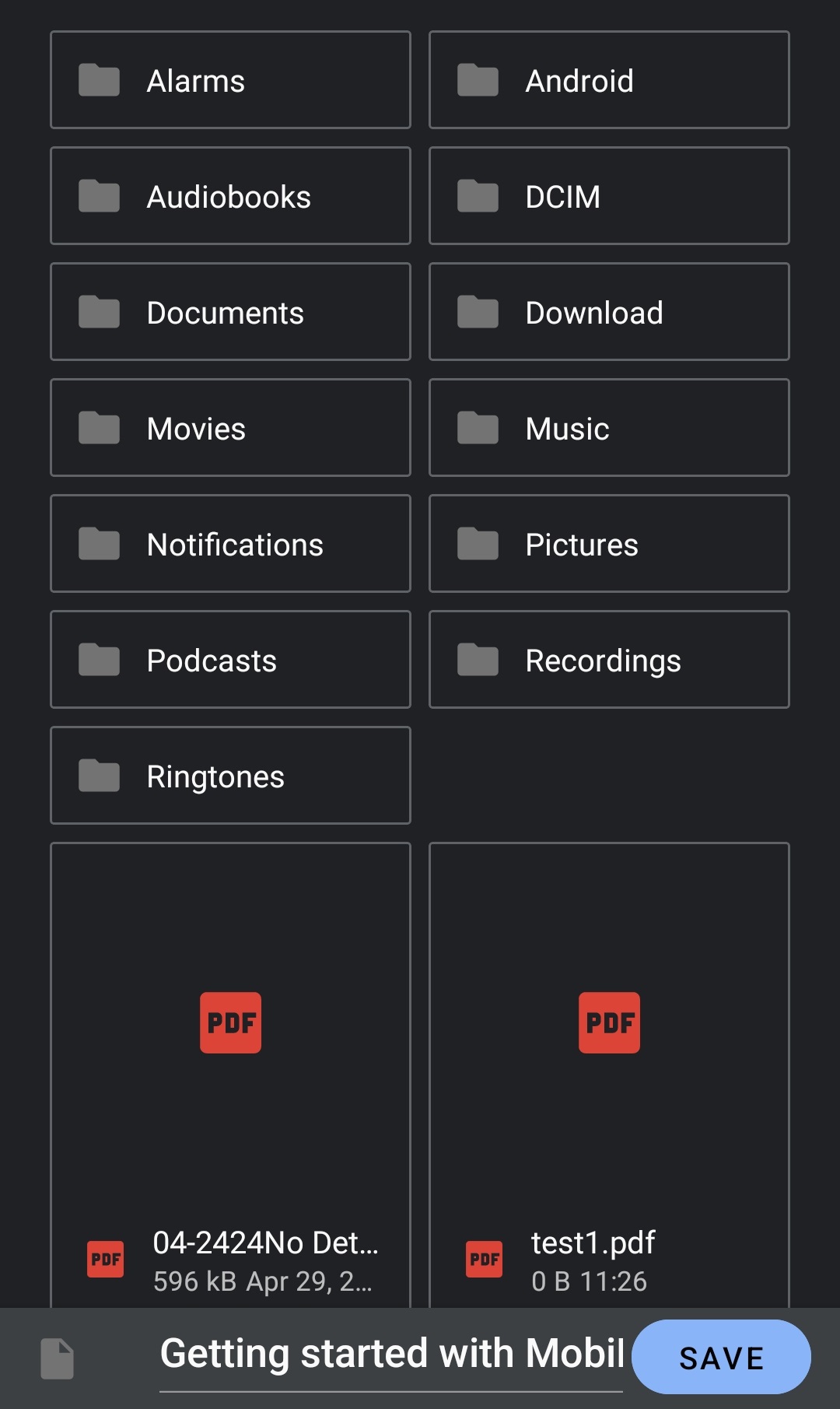Open the DCIM folder
Screen dimensions: 840x1409
tap(608, 196)
